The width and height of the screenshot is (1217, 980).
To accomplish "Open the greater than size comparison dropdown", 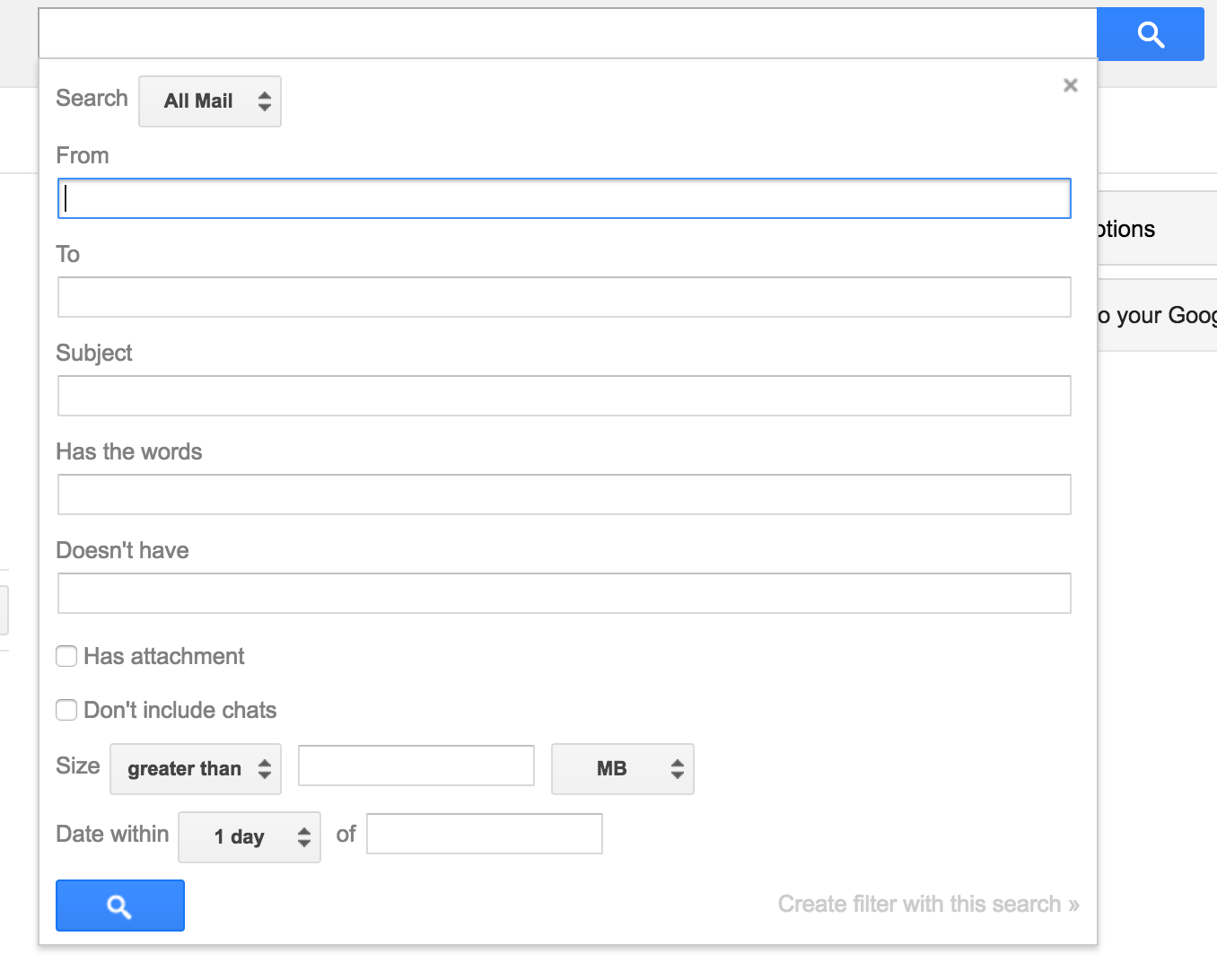I will point(196,769).
